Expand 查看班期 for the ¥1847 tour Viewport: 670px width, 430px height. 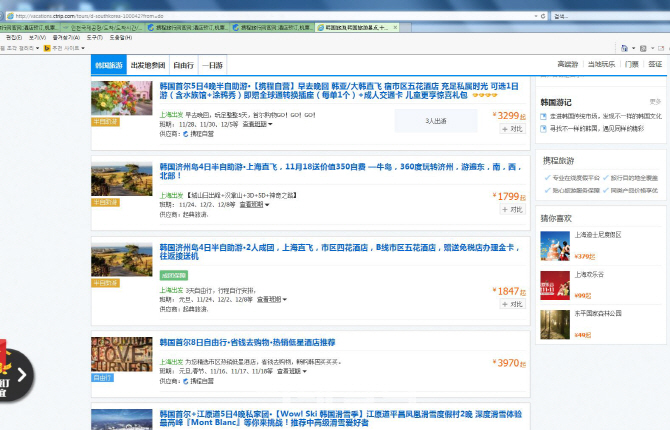click(x=272, y=300)
